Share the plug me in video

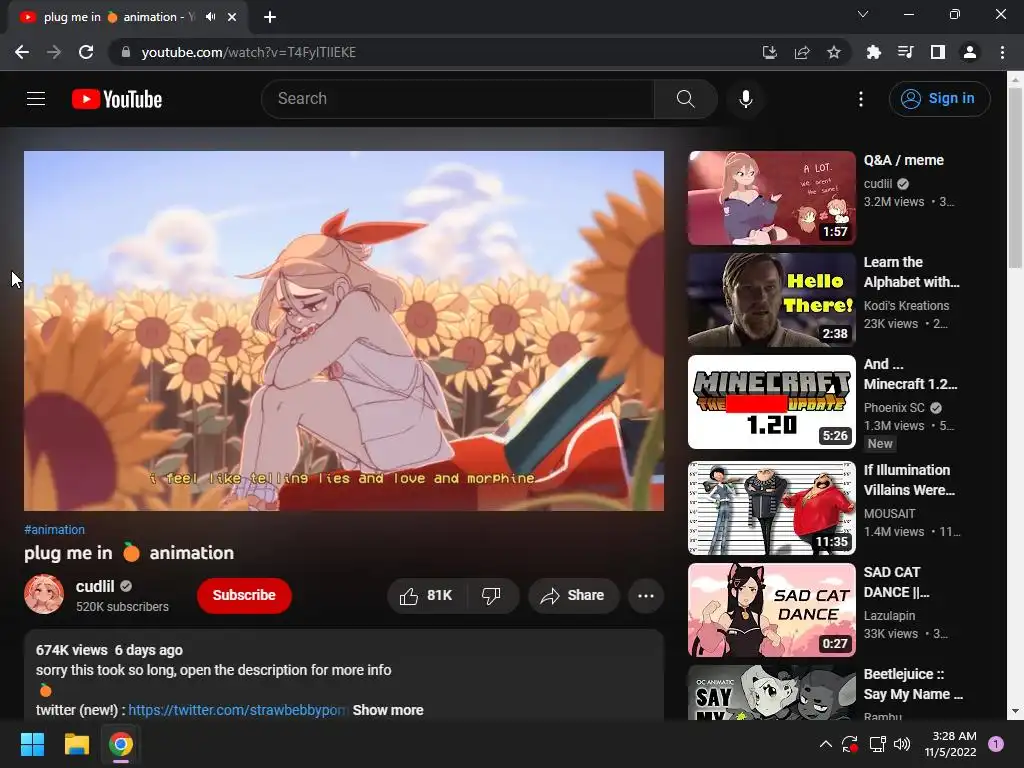click(x=573, y=595)
